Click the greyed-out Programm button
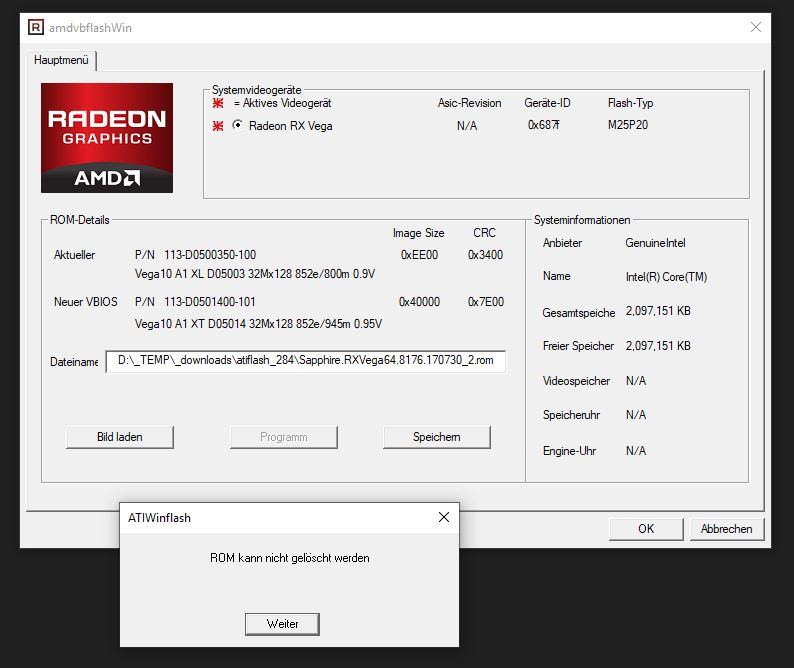The width and height of the screenshot is (794, 668). 284,437
